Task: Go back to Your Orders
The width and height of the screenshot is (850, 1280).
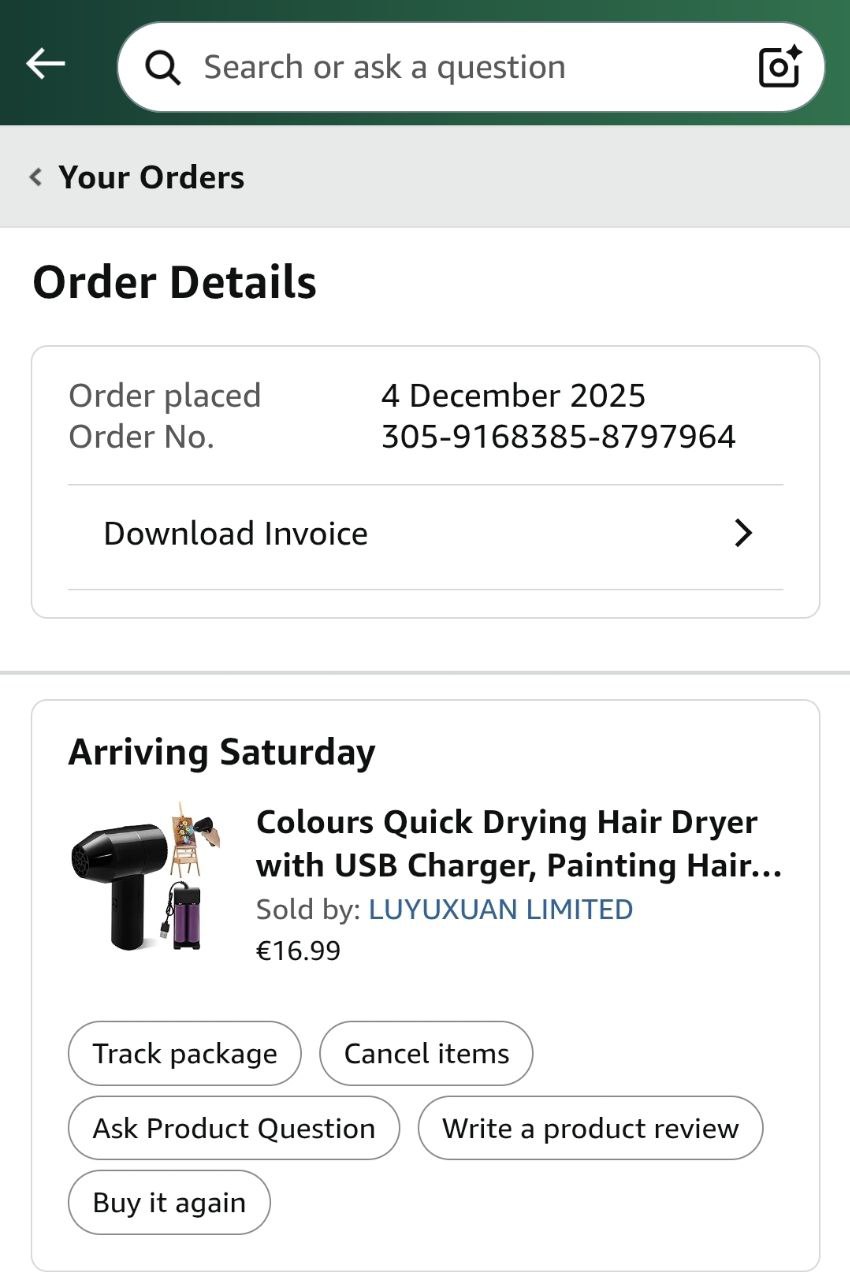Action: pos(151,178)
